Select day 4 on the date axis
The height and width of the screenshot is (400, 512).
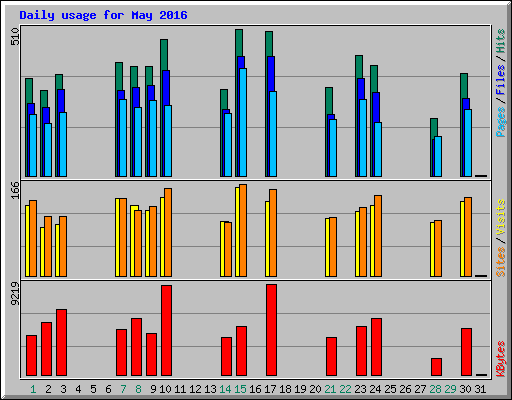78,389
